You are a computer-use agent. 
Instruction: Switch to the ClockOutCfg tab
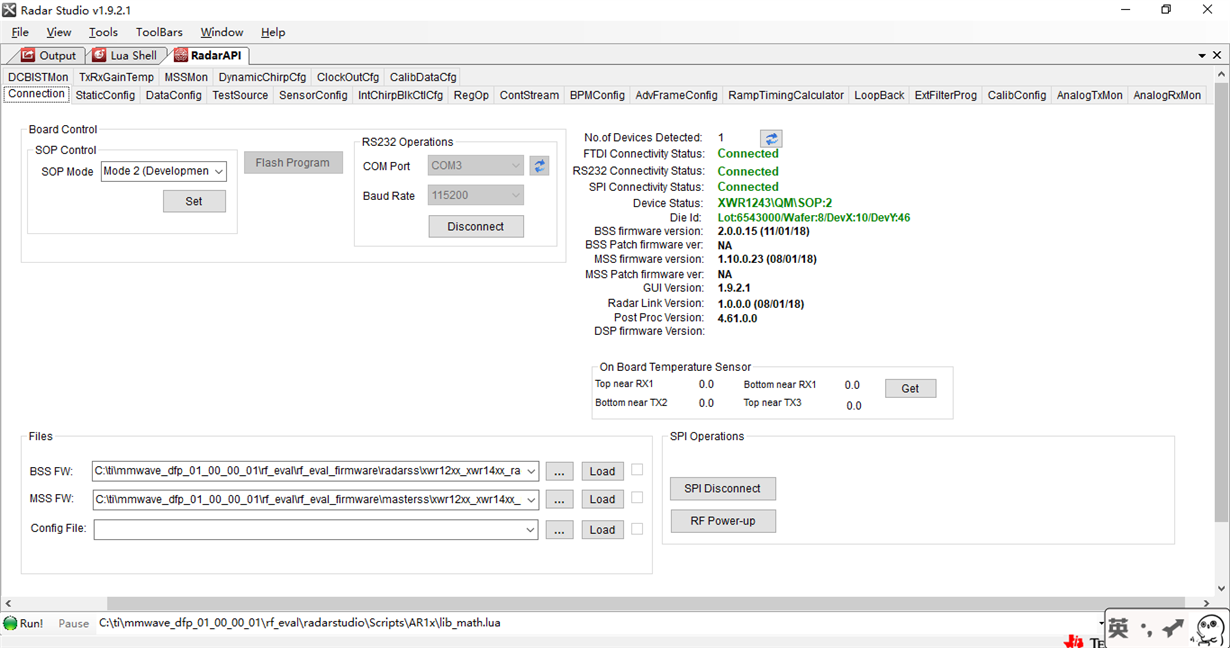click(x=348, y=77)
